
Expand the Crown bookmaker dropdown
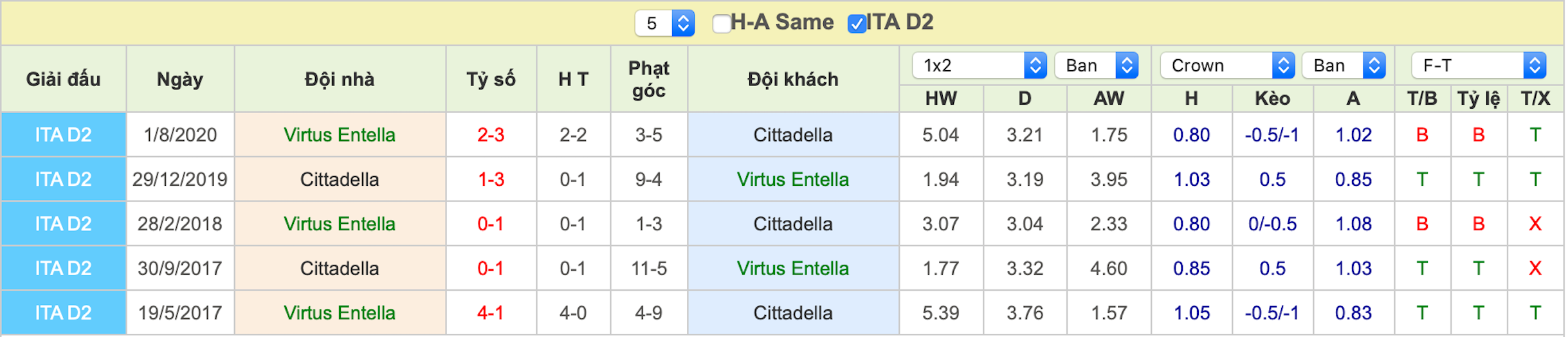tap(1228, 66)
